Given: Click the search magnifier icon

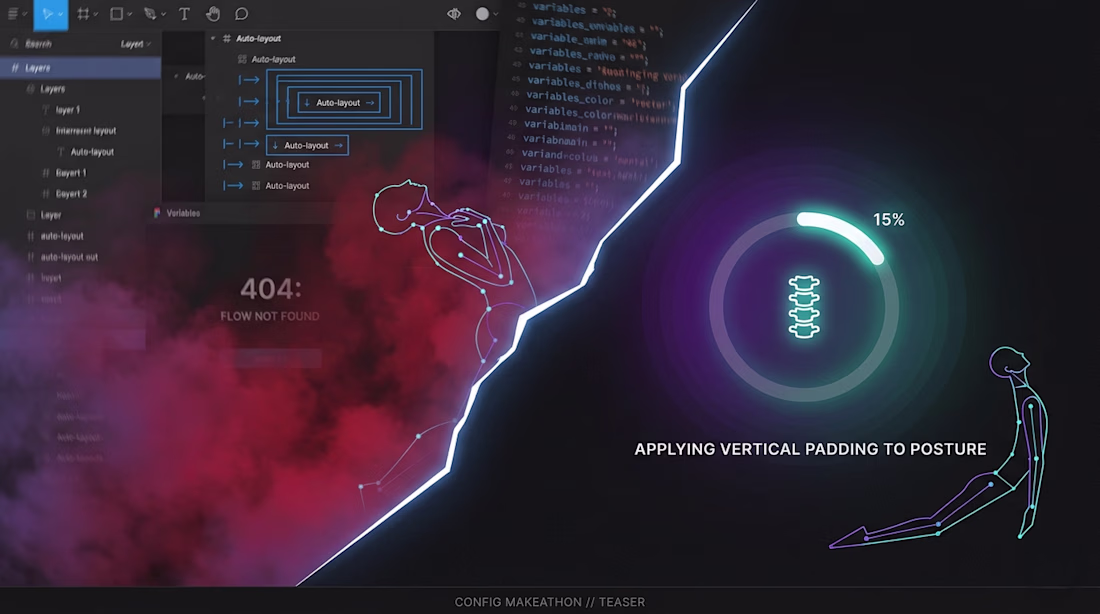Looking at the screenshot, I should pyautogui.click(x=14, y=44).
